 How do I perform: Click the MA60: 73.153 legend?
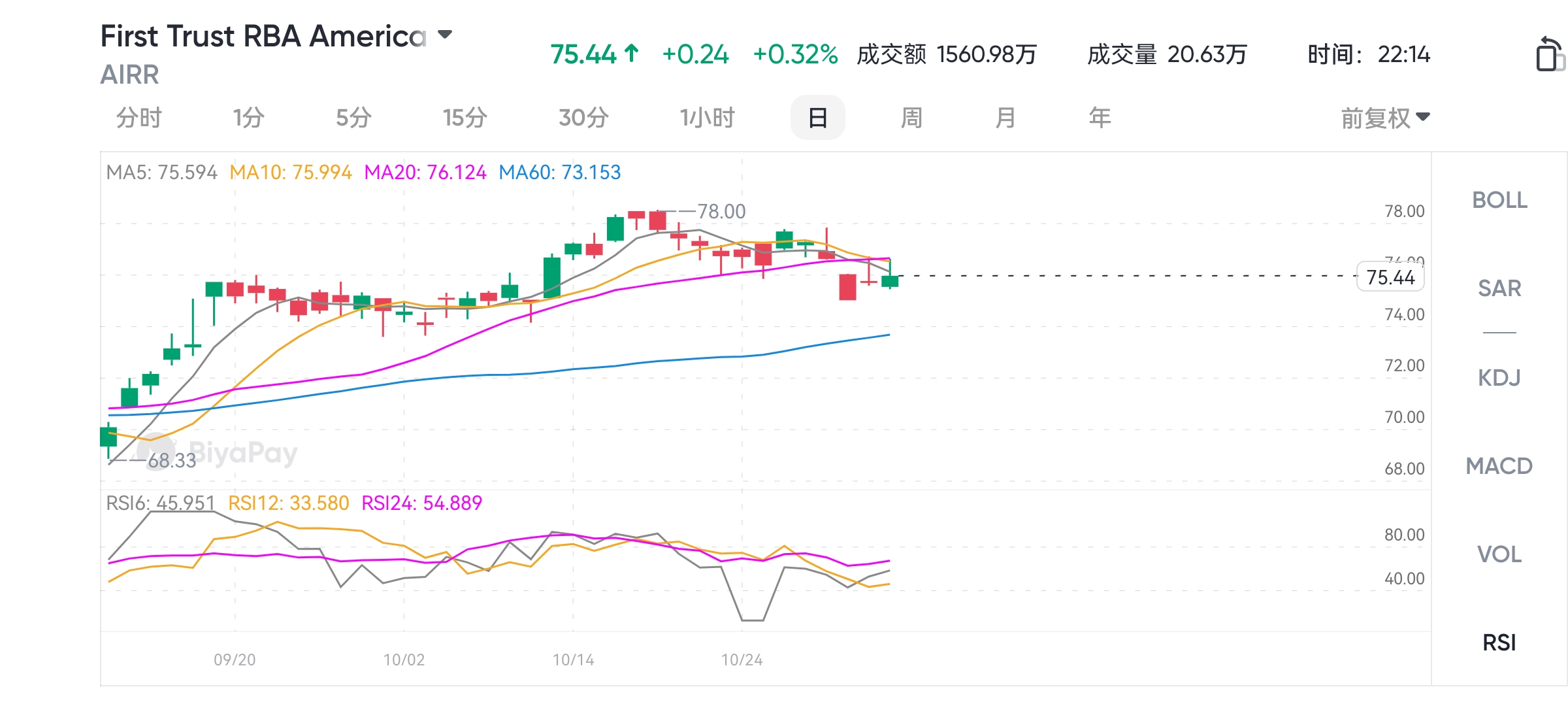coord(560,172)
